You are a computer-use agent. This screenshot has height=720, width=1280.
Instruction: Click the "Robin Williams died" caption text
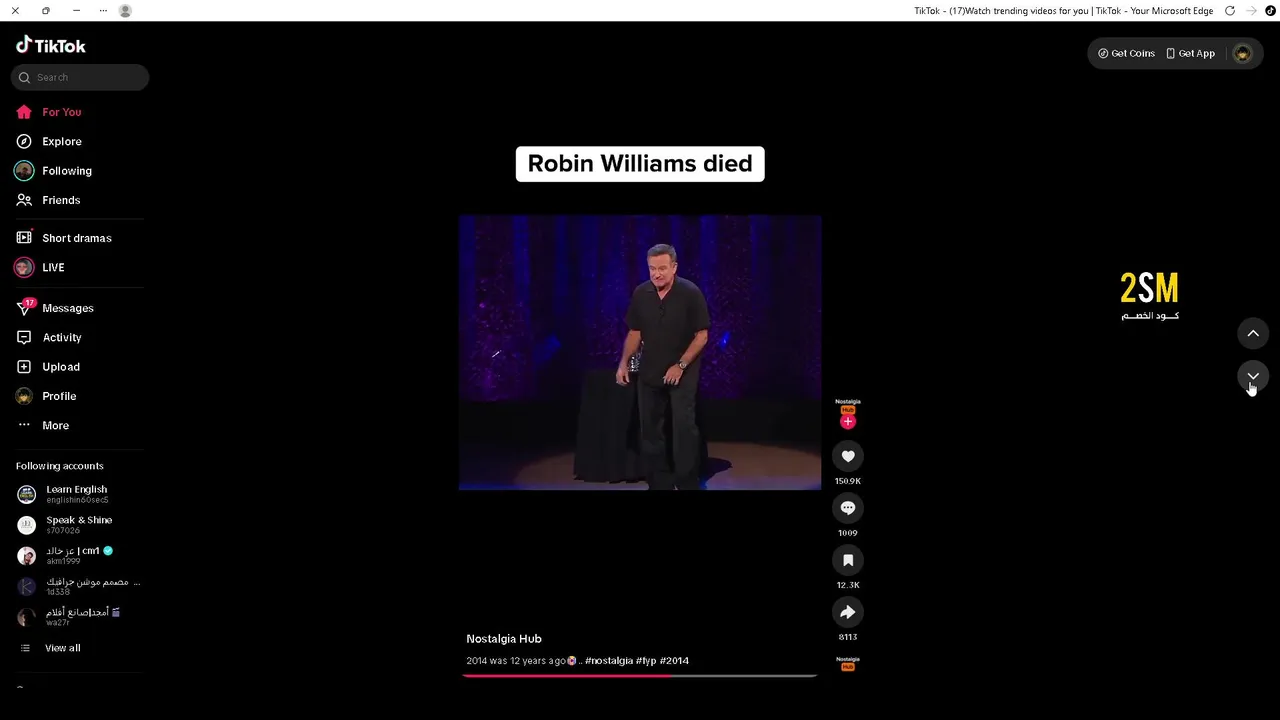[x=640, y=164]
